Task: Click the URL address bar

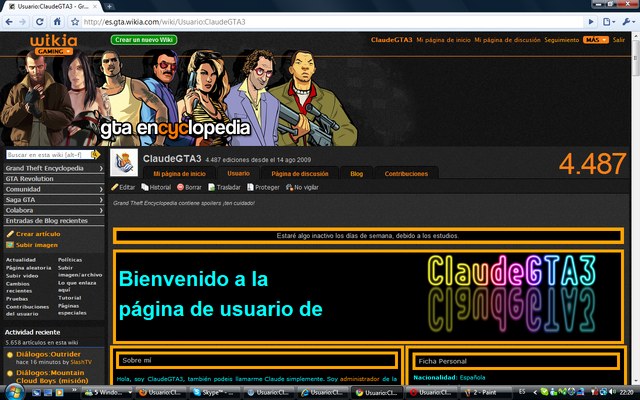Action: point(331,22)
